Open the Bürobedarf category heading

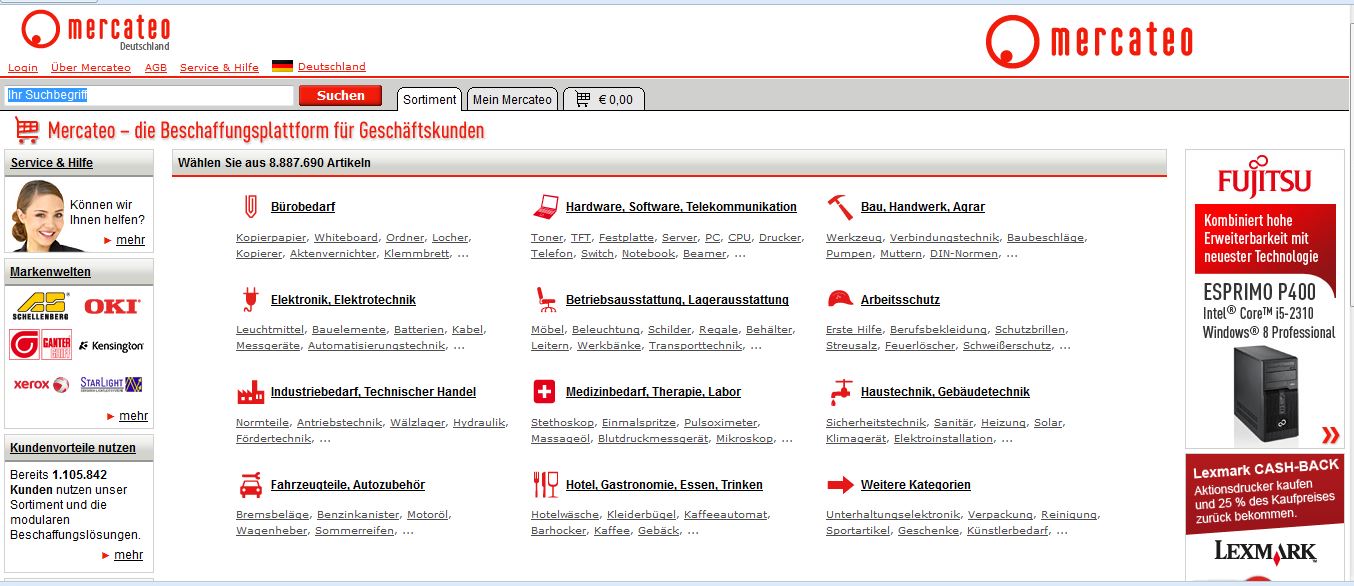[x=303, y=207]
